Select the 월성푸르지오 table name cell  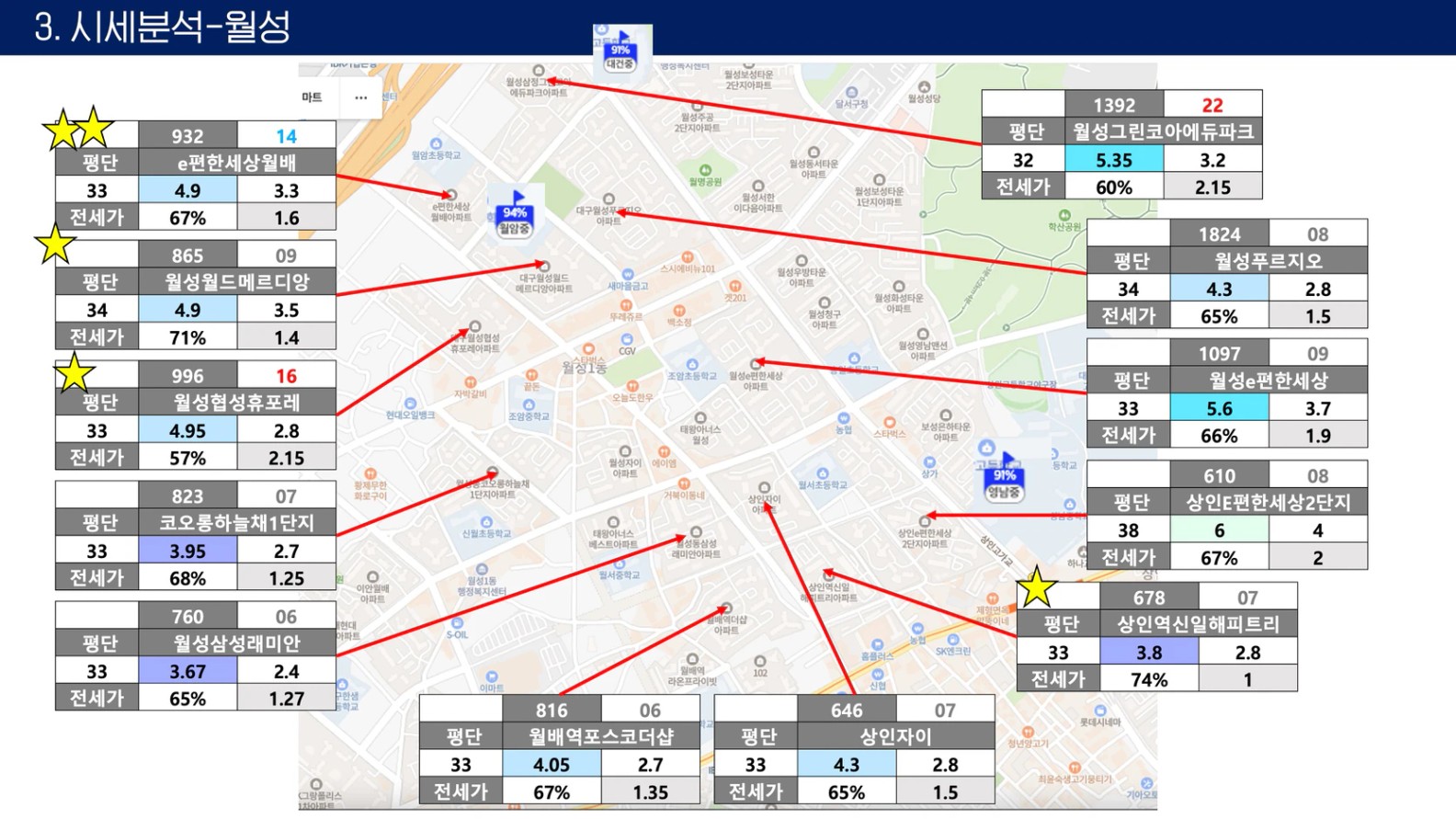coord(1268,261)
